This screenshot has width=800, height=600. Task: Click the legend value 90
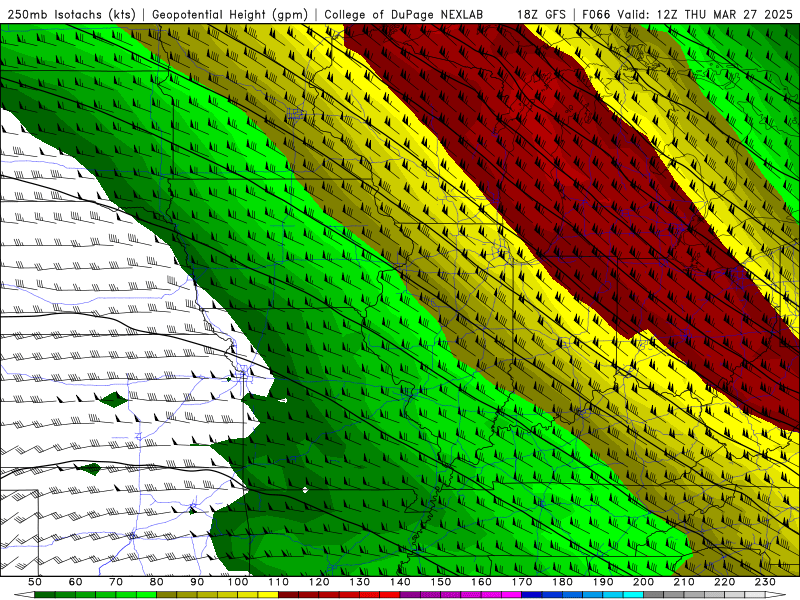(197, 582)
